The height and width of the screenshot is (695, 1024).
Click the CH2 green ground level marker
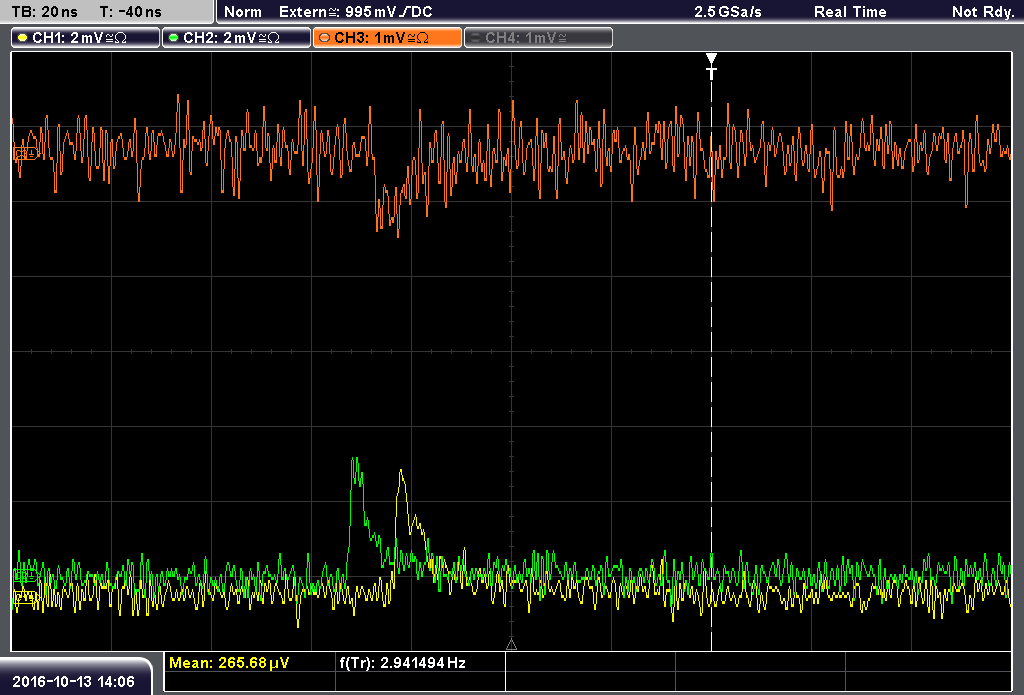pyautogui.click(x=25, y=575)
